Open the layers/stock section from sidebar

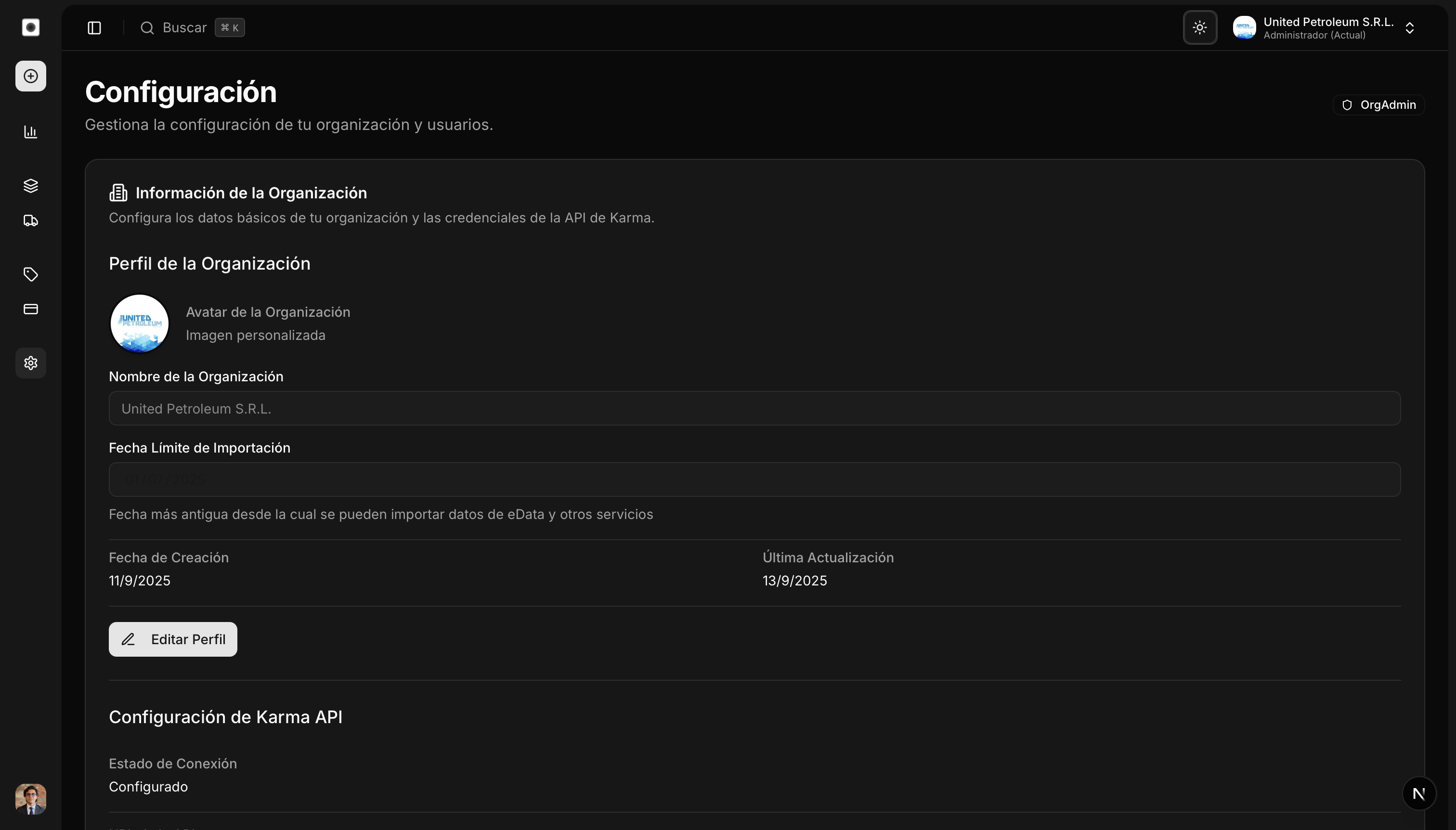[x=30, y=185]
